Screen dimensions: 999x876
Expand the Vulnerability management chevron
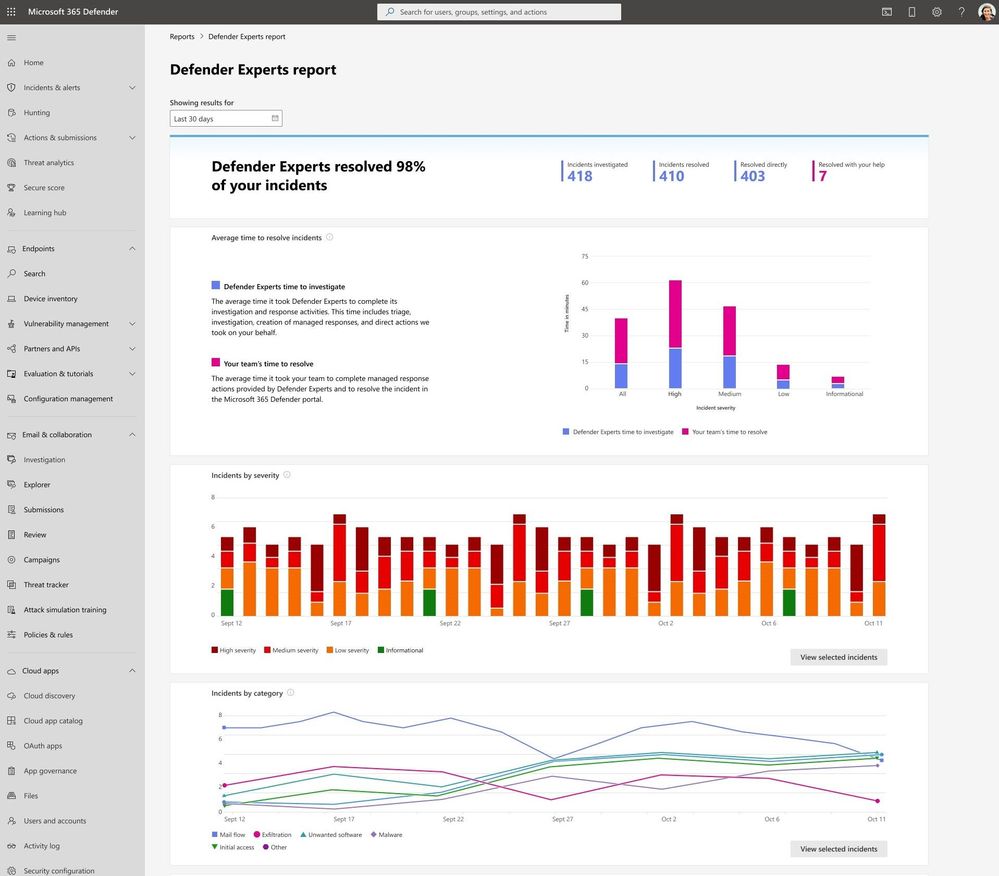pyautogui.click(x=132, y=324)
